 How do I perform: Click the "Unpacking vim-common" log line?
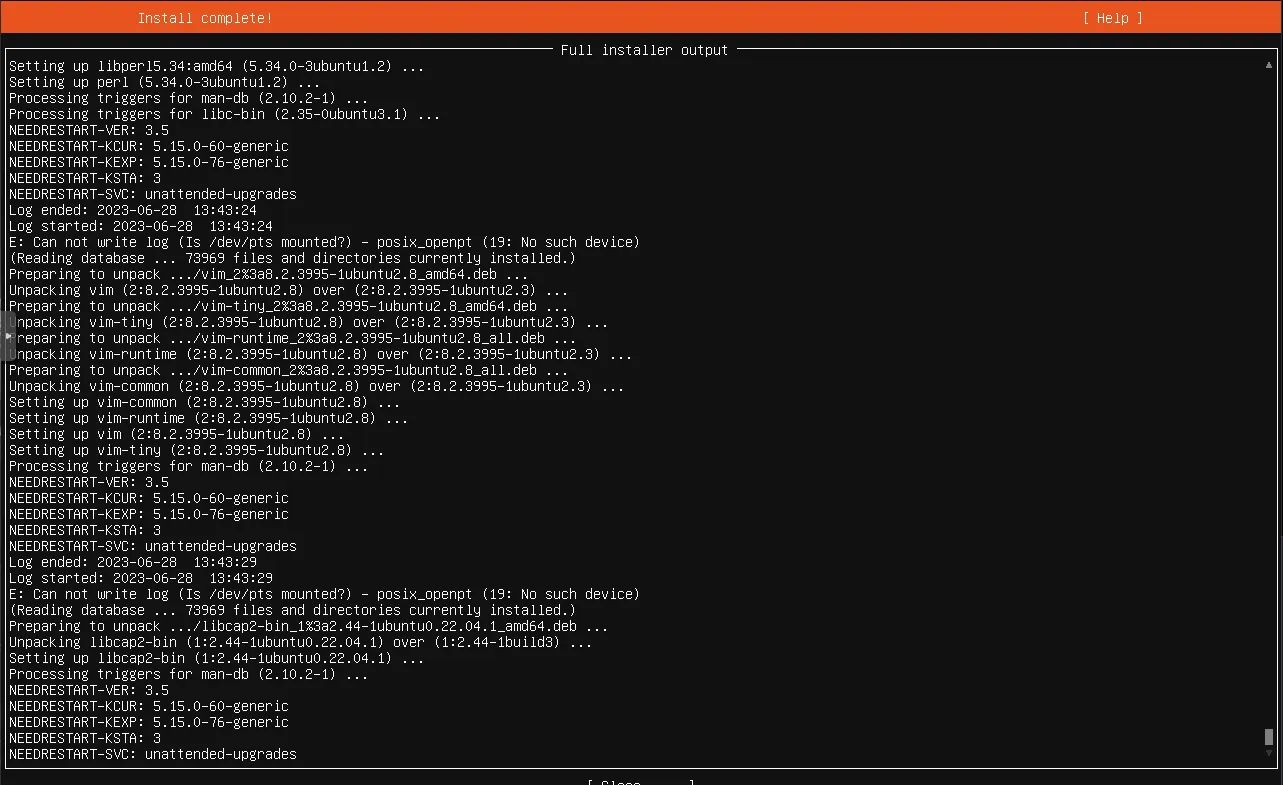click(x=316, y=386)
